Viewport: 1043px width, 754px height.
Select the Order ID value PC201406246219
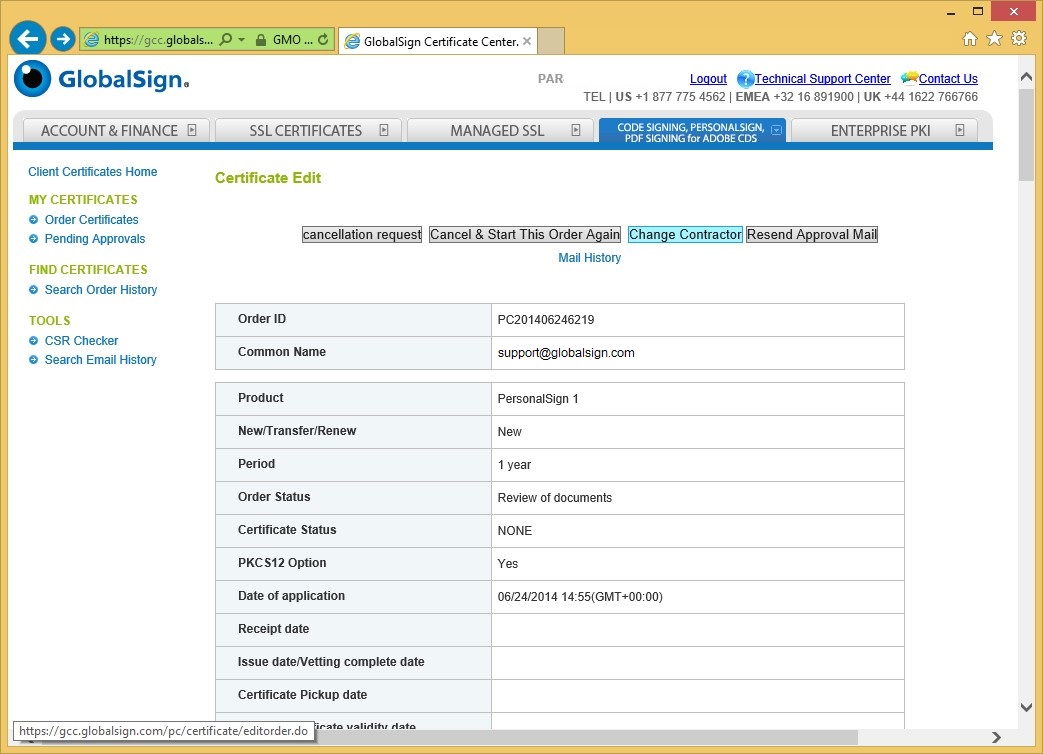click(x=545, y=320)
